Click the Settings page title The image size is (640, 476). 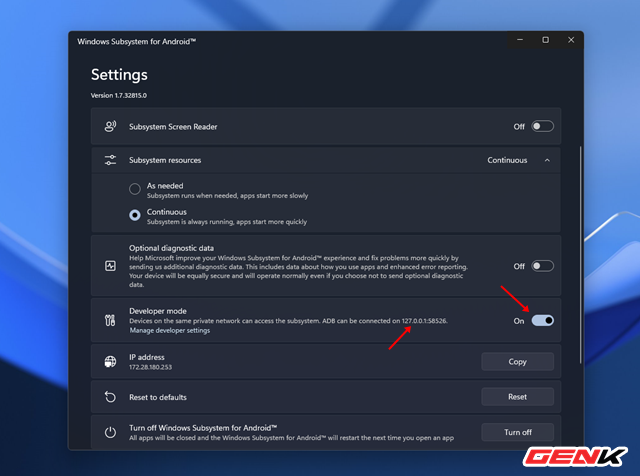coord(119,75)
